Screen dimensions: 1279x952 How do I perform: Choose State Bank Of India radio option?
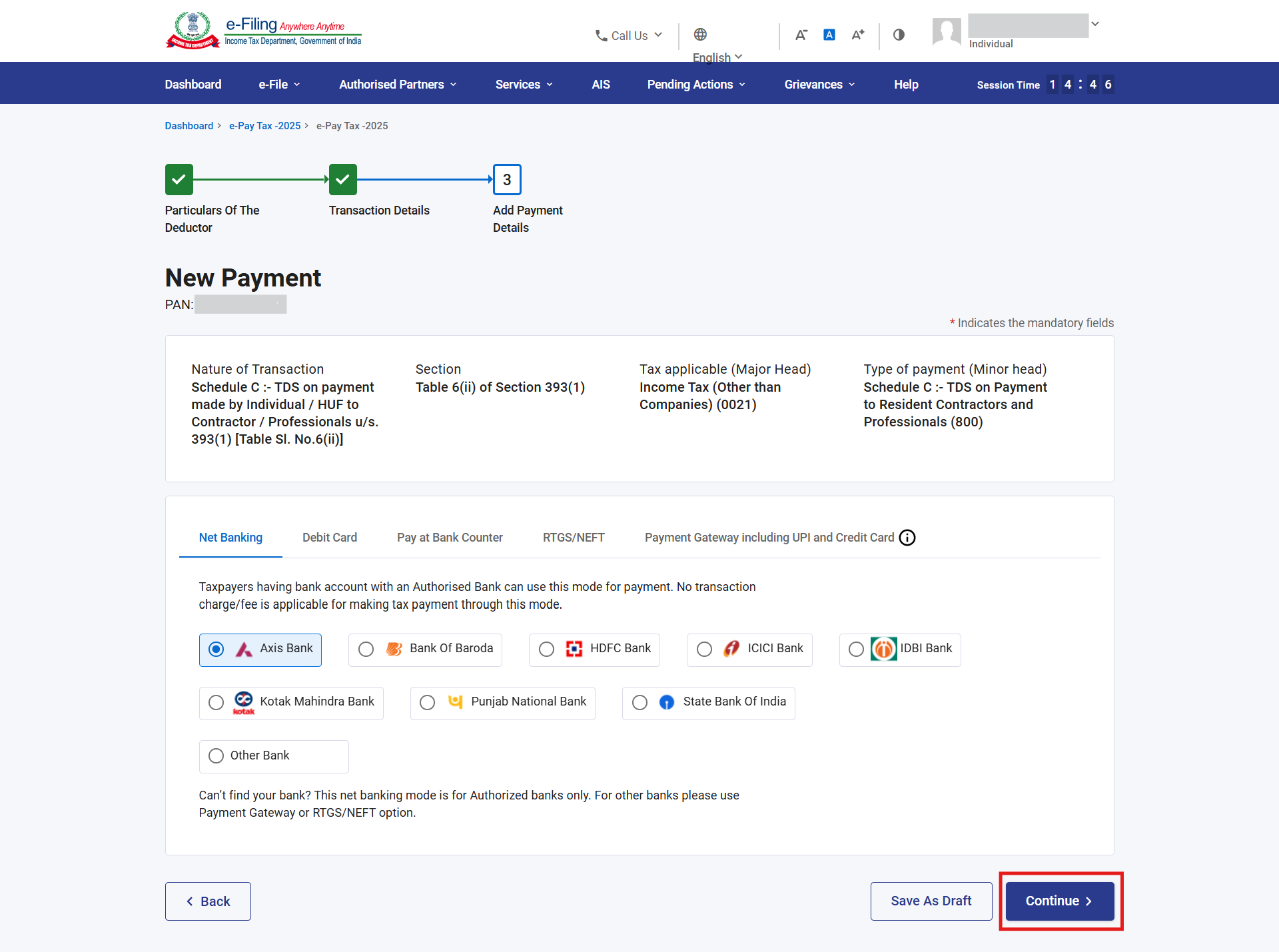639,703
